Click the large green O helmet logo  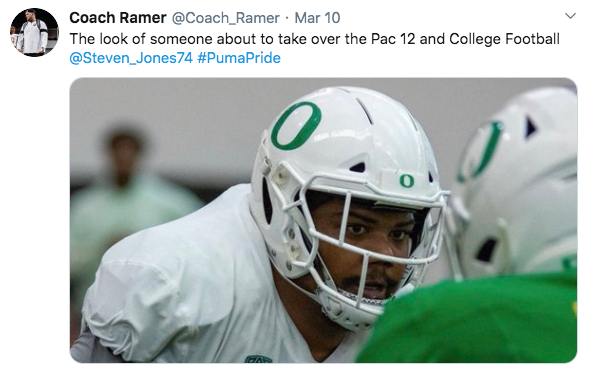click(296, 125)
